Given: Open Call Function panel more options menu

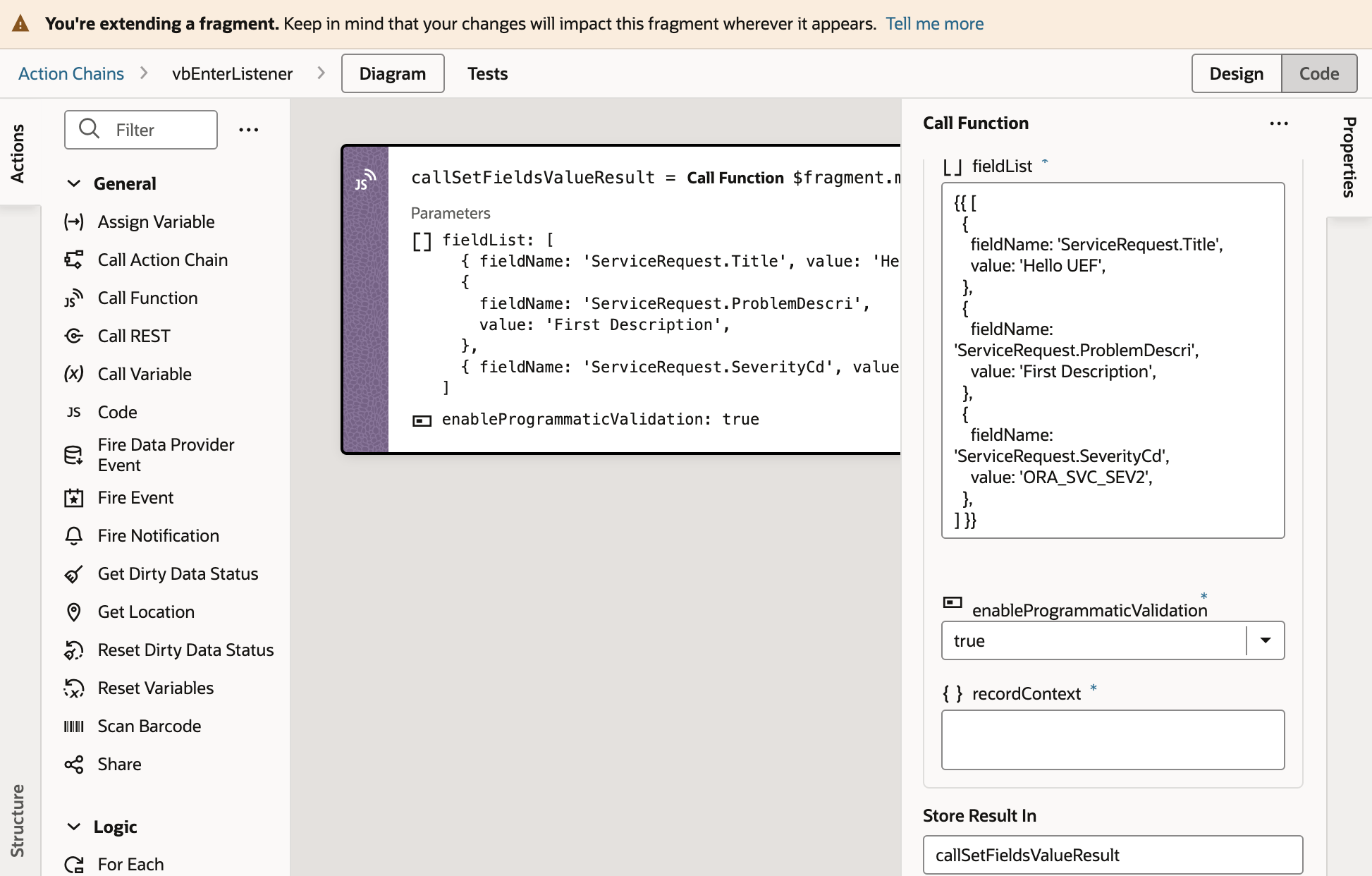Looking at the screenshot, I should [1279, 123].
